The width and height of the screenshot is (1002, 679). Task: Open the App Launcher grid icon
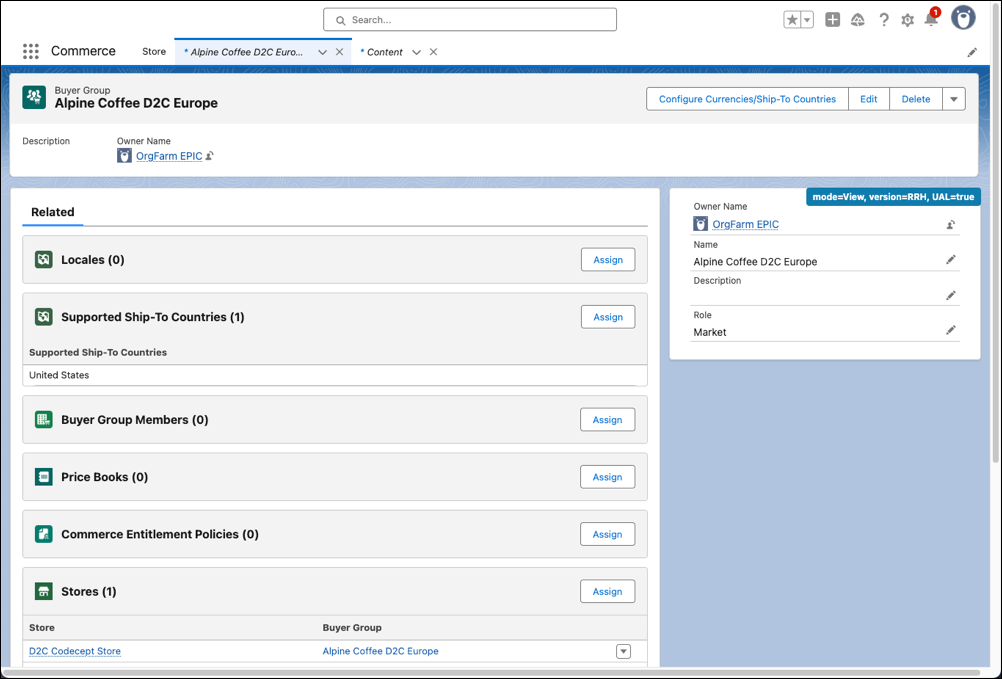point(31,52)
